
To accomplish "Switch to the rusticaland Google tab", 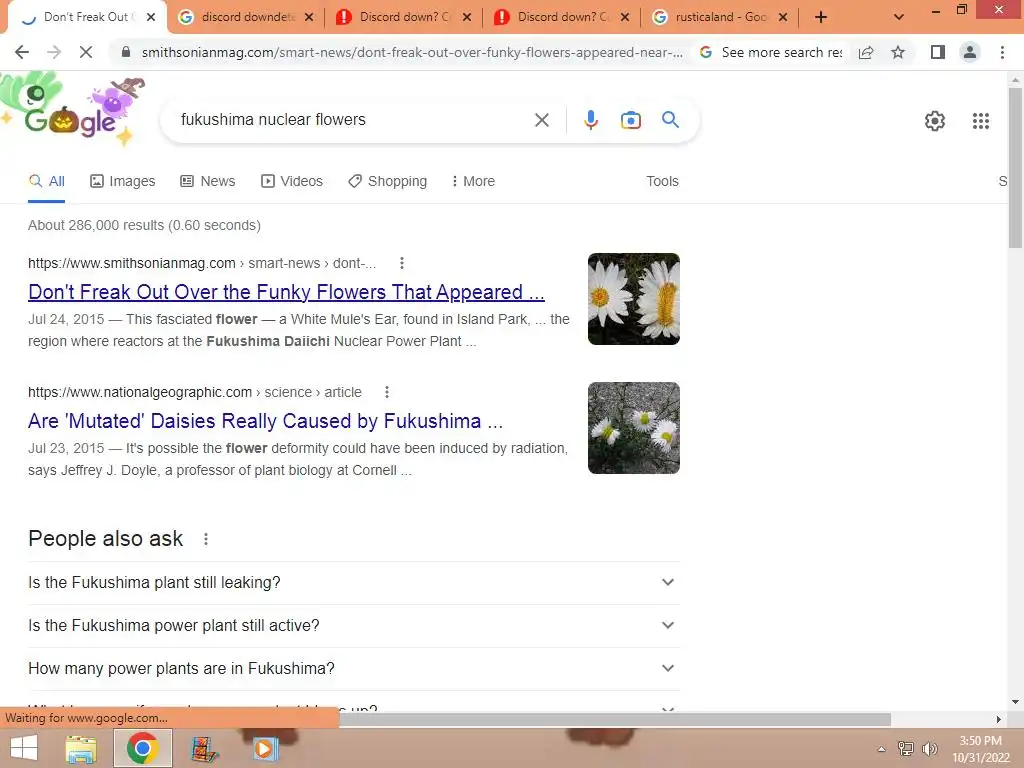I will [721, 17].
